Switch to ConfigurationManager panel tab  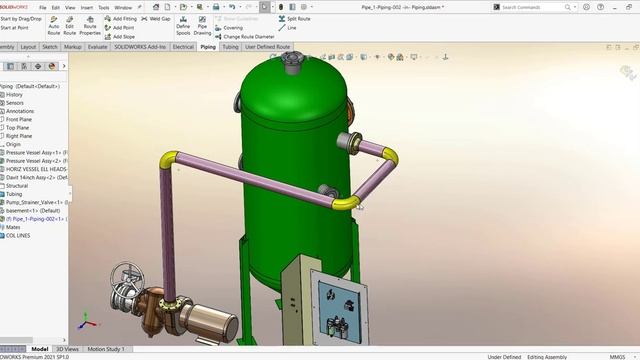click(24, 66)
